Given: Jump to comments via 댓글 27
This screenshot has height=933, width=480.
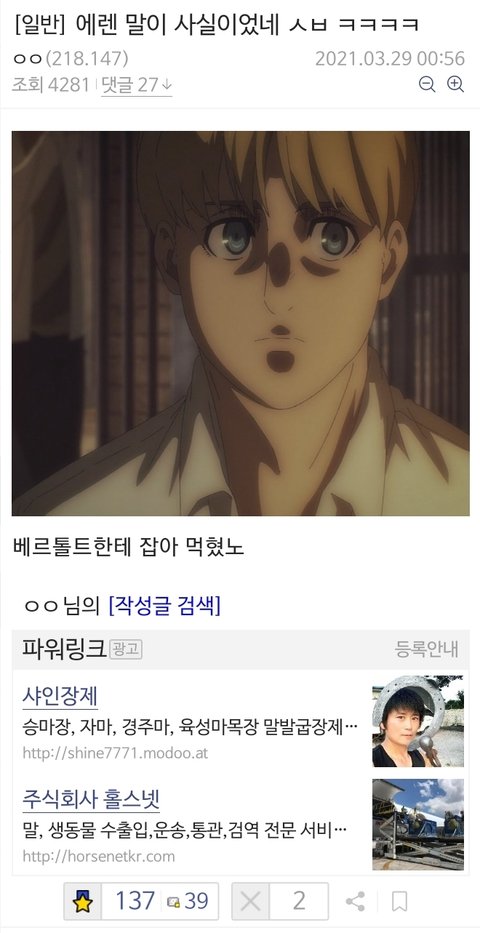Looking at the screenshot, I should [x=137, y=85].
